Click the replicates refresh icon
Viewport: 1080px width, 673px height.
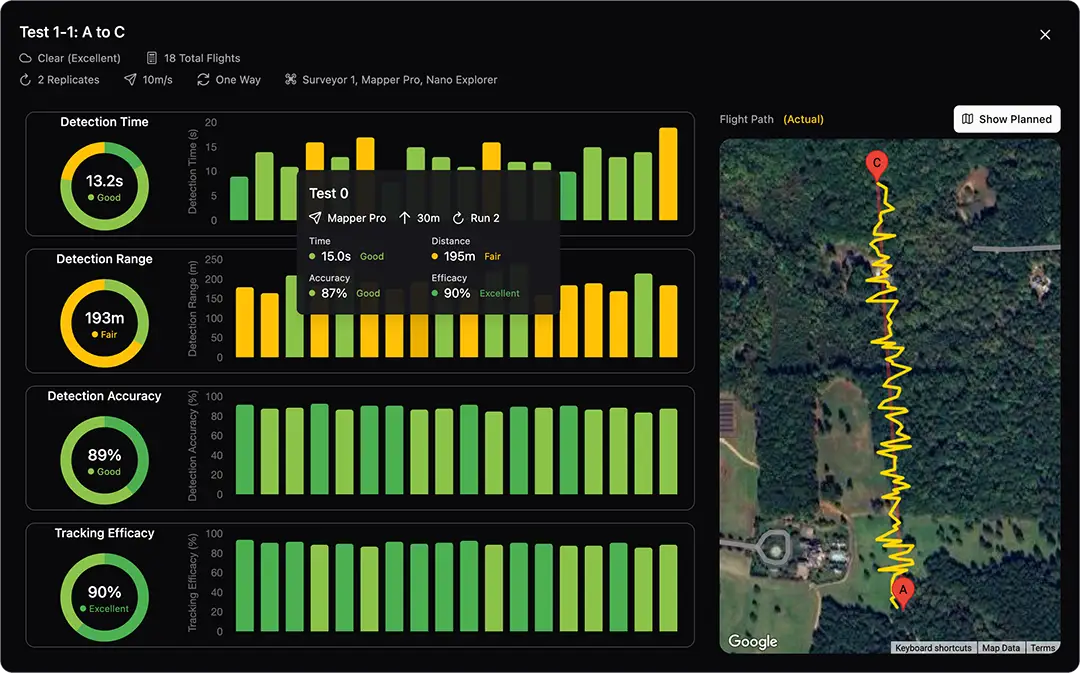[x=26, y=80]
